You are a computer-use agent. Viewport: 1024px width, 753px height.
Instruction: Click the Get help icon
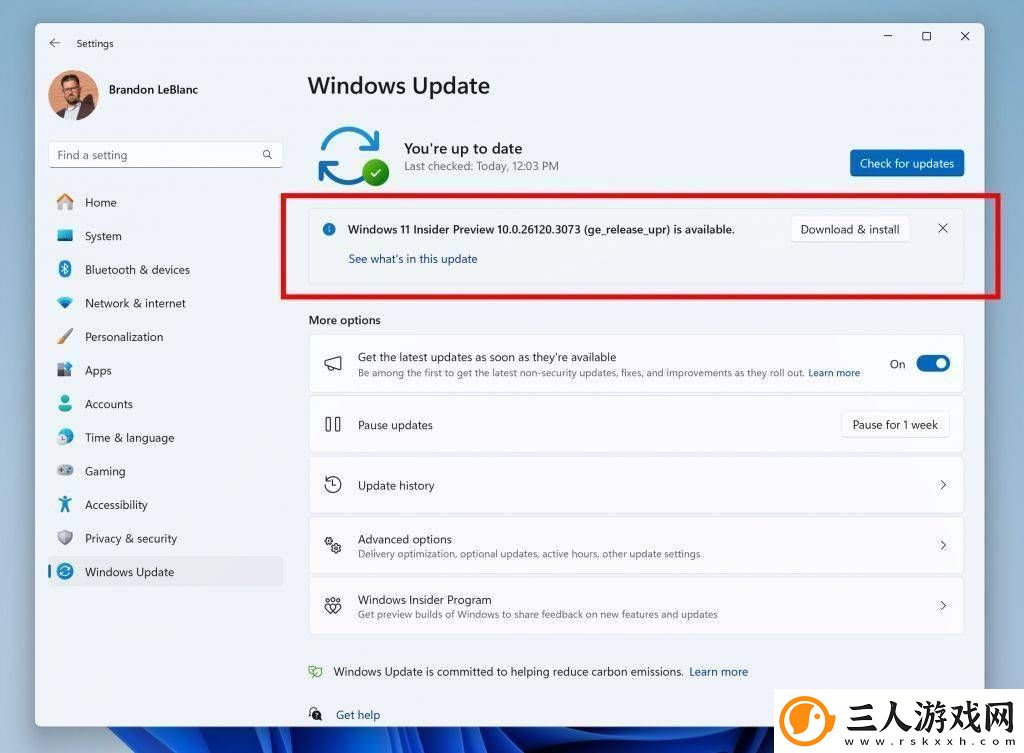click(x=315, y=714)
